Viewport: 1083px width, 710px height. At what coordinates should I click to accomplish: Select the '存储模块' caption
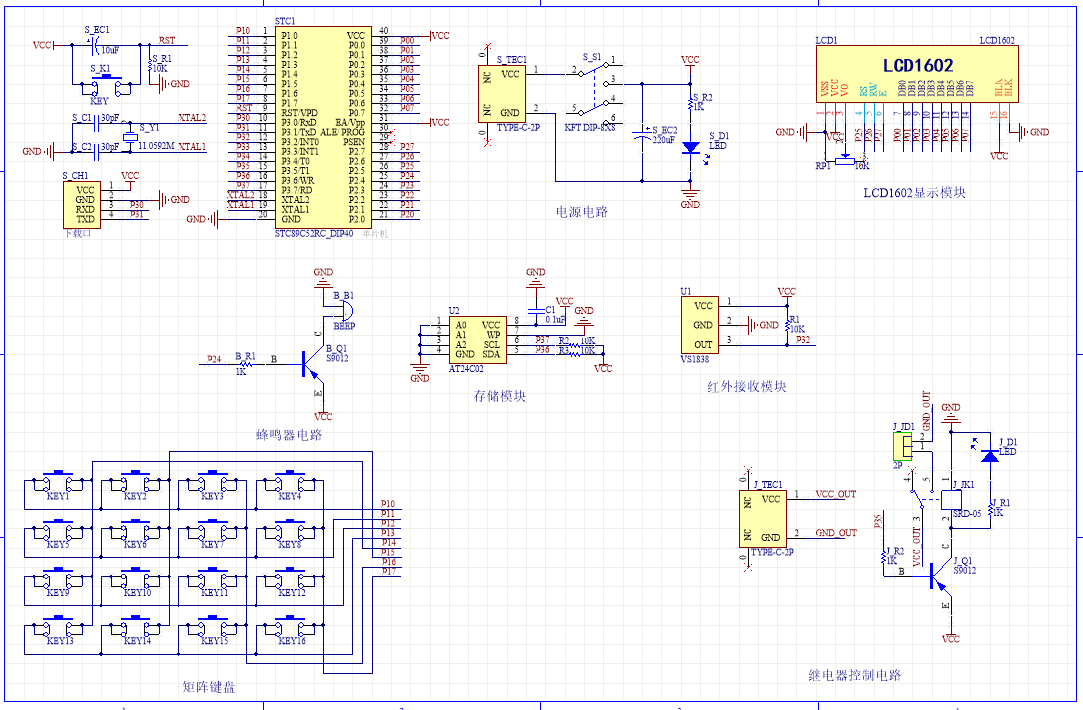499,396
